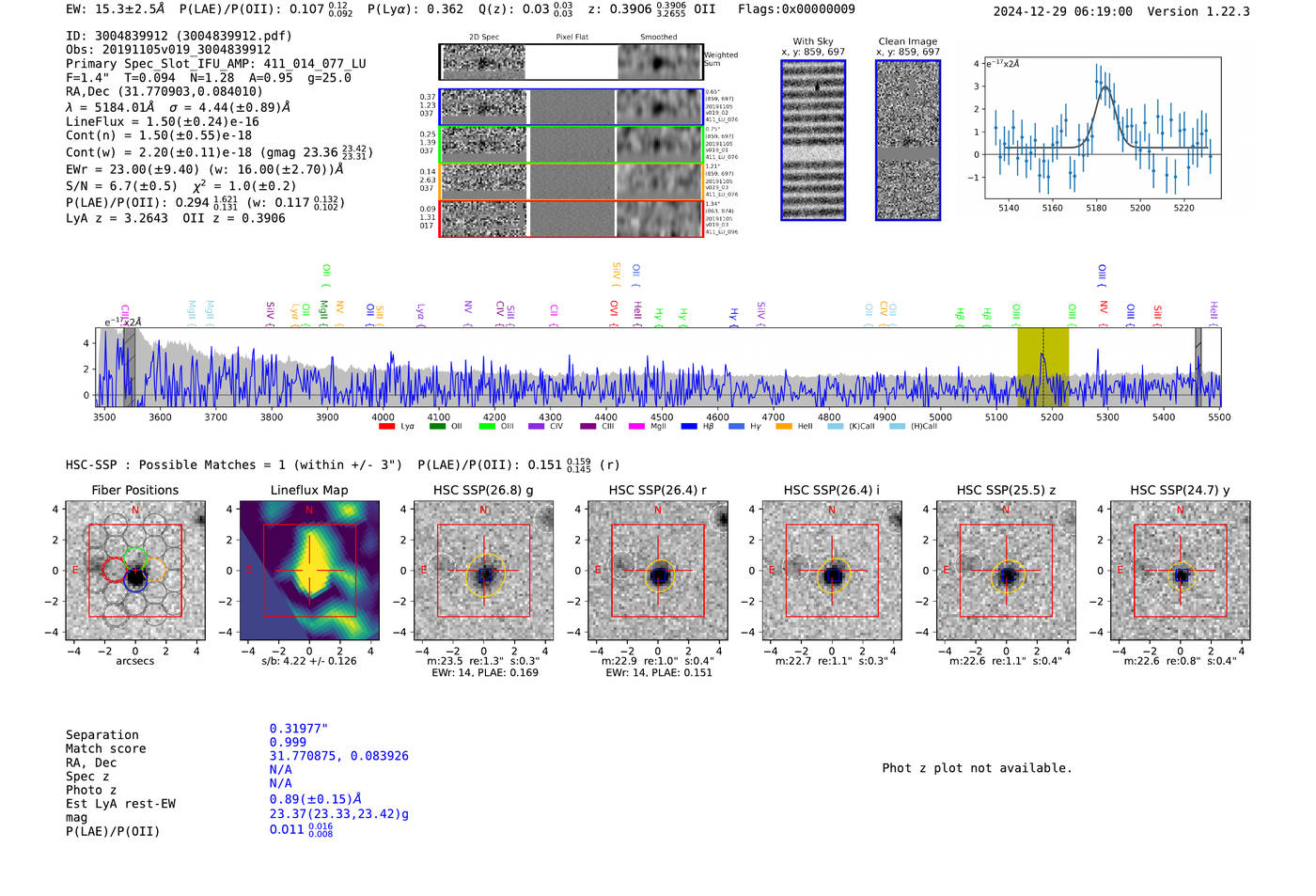The height and width of the screenshot is (896, 1316).
Task: Click 'EWr: 14, PLAE: 0.151' under r image
Action: [x=659, y=673]
